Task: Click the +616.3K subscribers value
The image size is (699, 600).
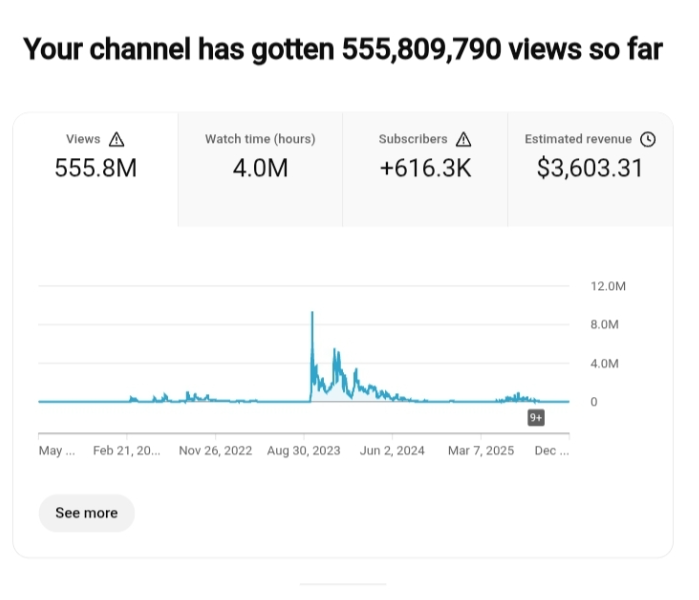Action: (425, 169)
